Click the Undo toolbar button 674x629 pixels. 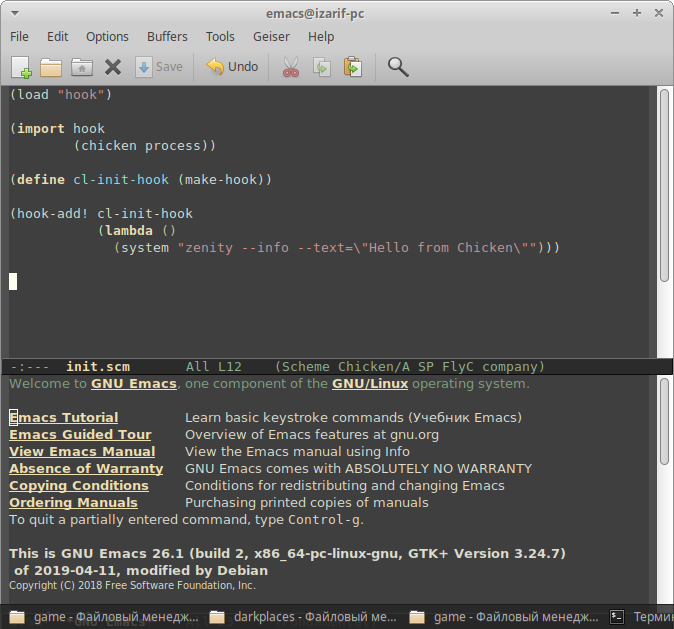pyautogui.click(x=232, y=67)
